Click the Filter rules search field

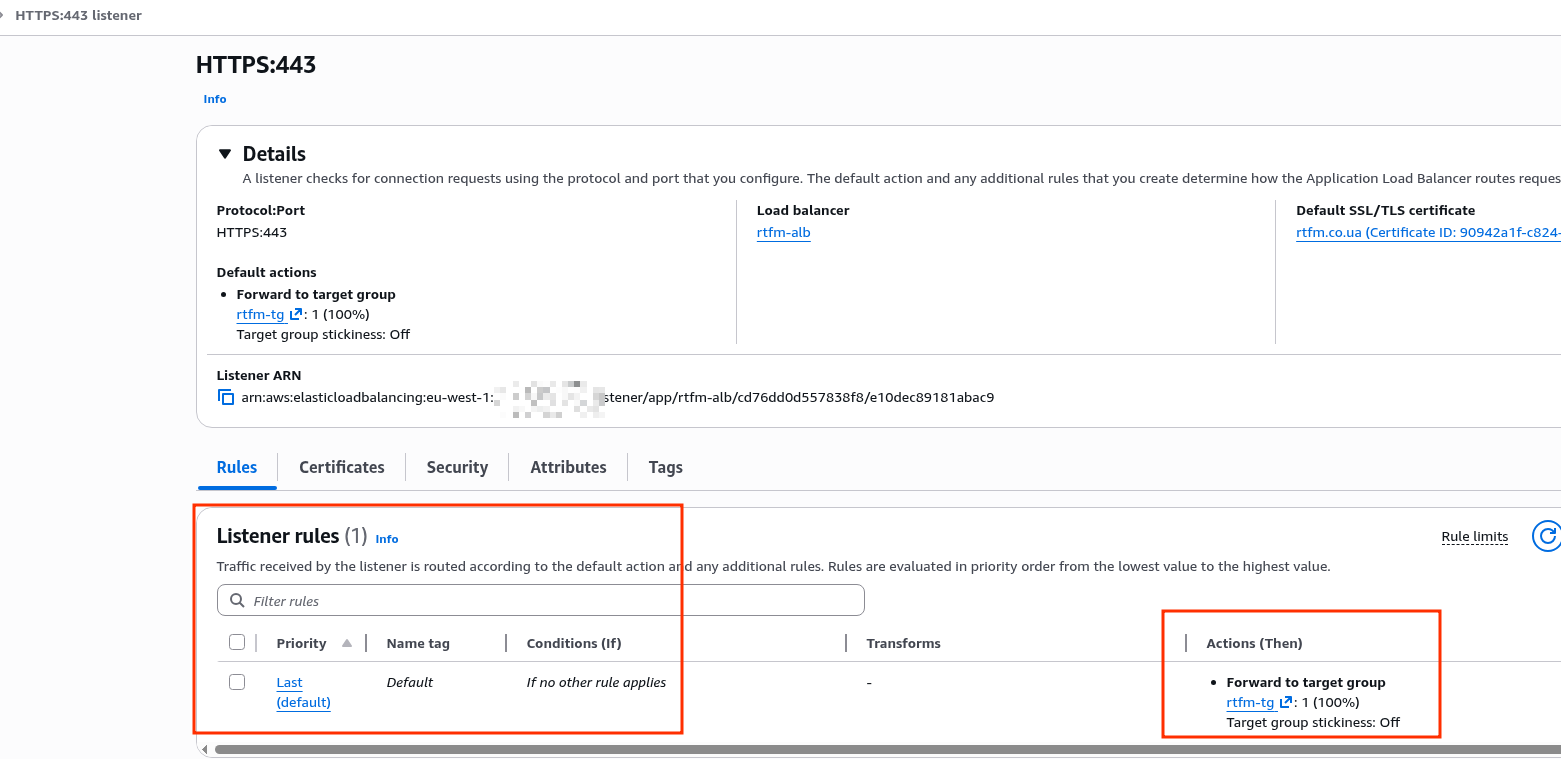pyautogui.click(x=550, y=601)
